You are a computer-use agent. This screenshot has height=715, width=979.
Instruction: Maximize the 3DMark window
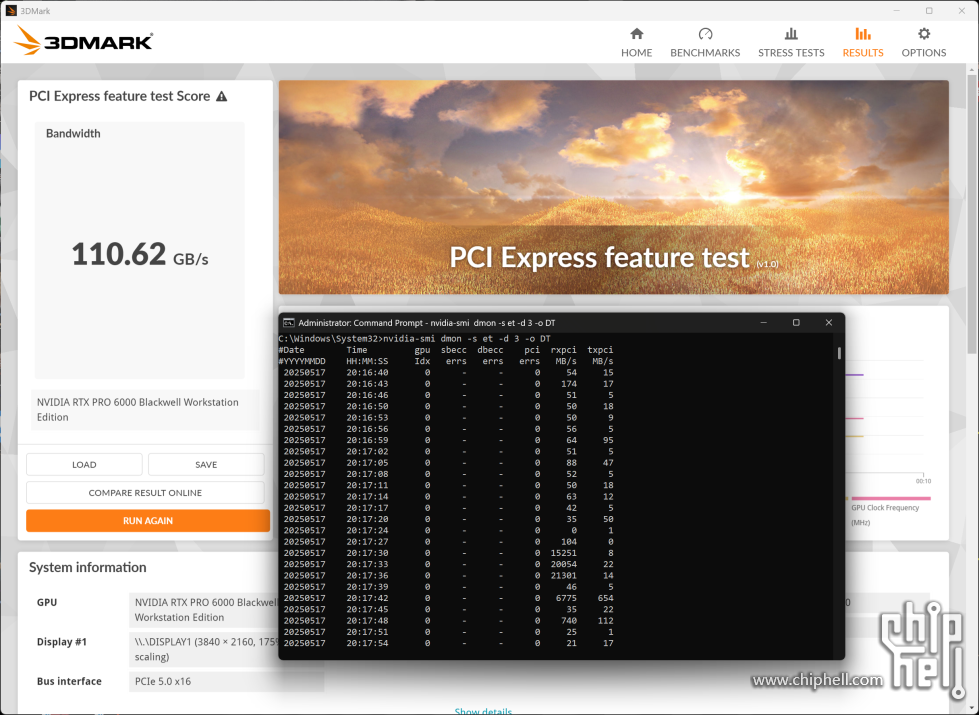coord(929,11)
